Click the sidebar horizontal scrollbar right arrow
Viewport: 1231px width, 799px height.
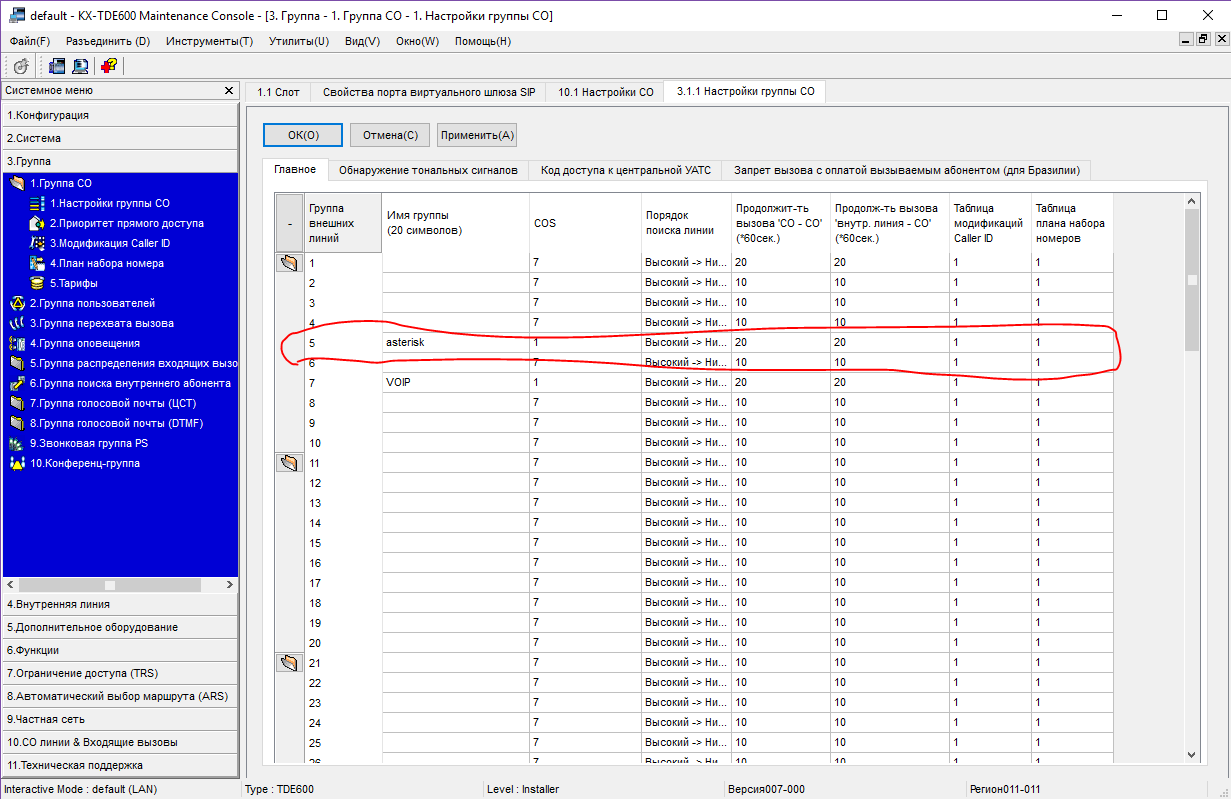pos(230,584)
